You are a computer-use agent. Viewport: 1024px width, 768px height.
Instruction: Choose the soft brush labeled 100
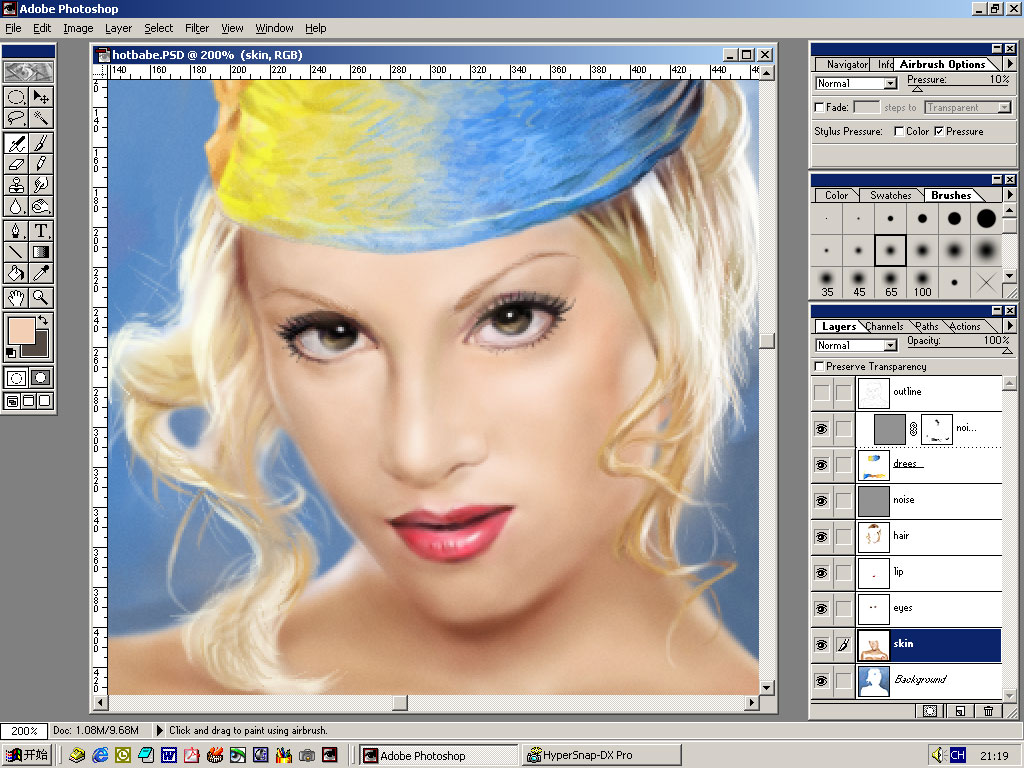[x=922, y=282]
